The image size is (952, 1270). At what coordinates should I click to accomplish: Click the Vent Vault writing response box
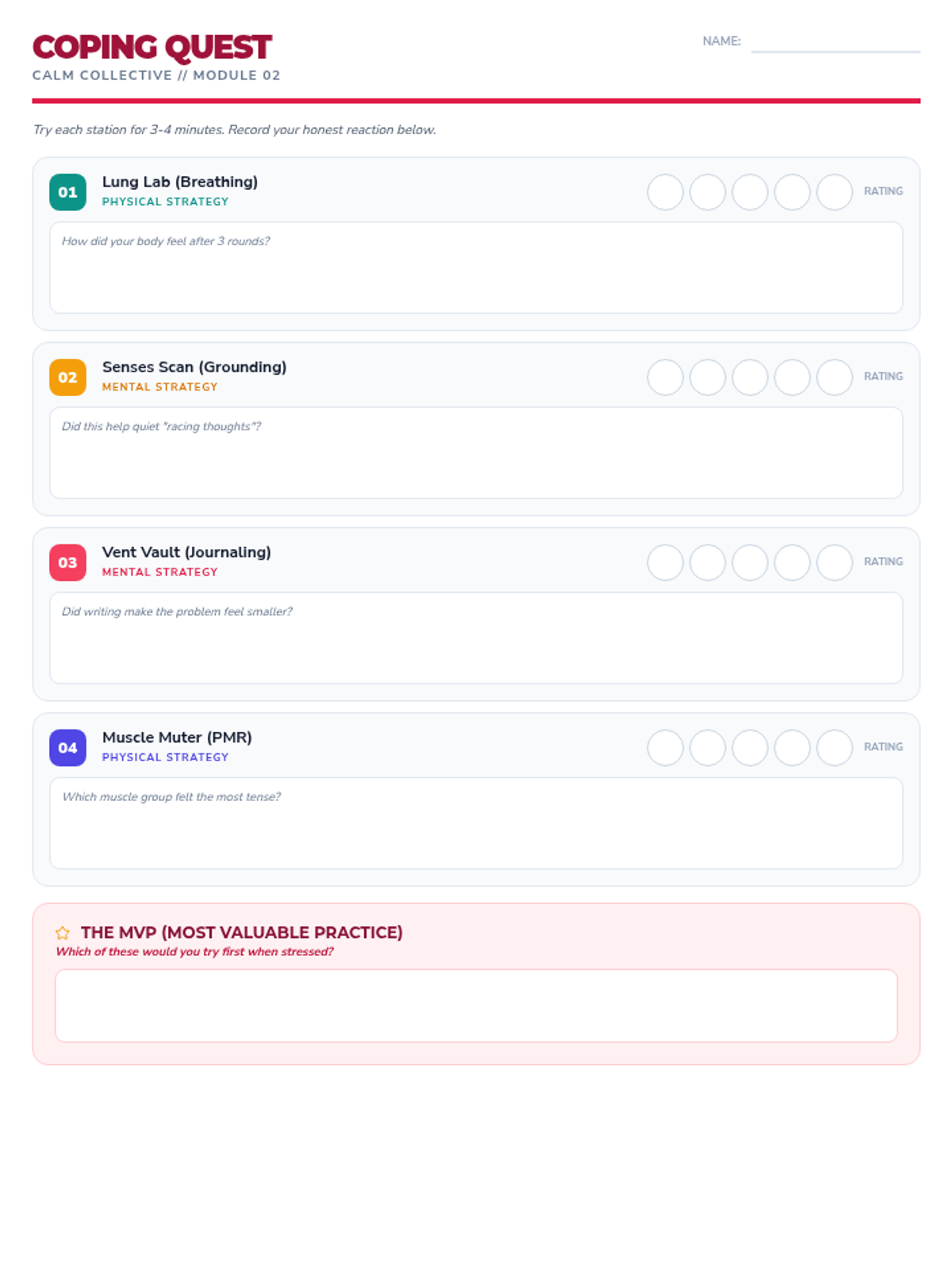point(476,638)
